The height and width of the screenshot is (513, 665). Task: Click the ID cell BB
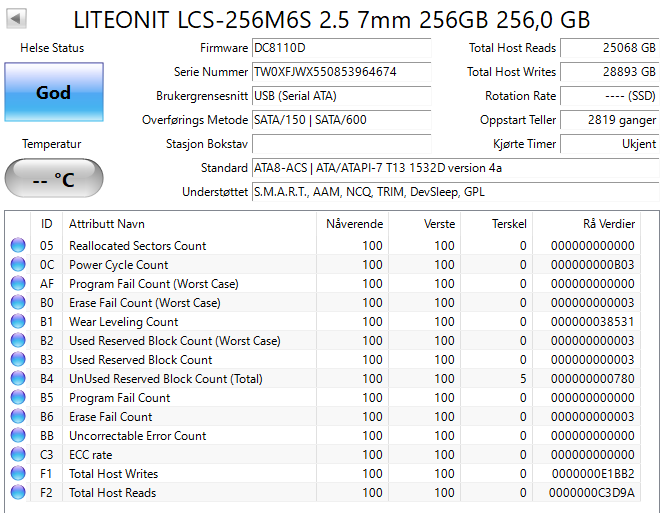(x=47, y=435)
